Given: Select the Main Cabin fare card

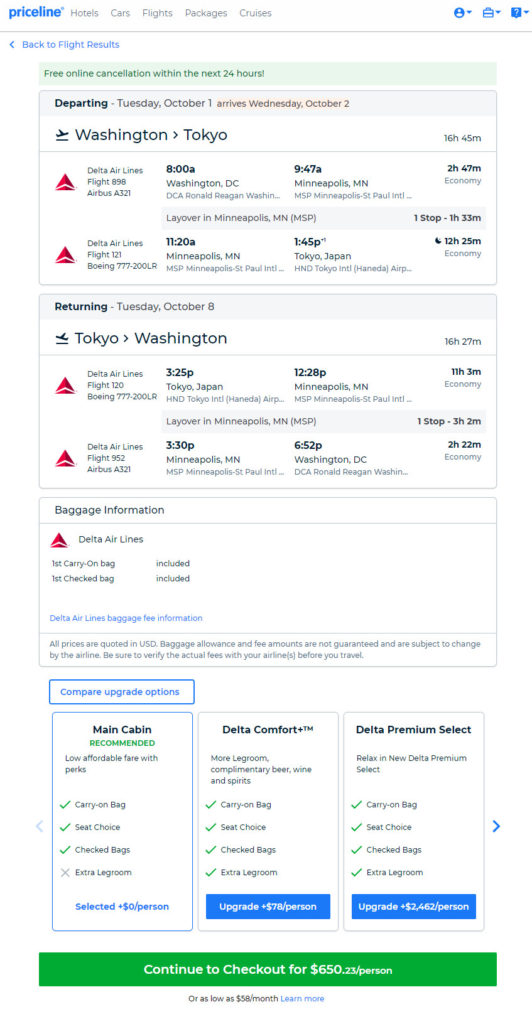Looking at the screenshot, I should click(122, 821).
